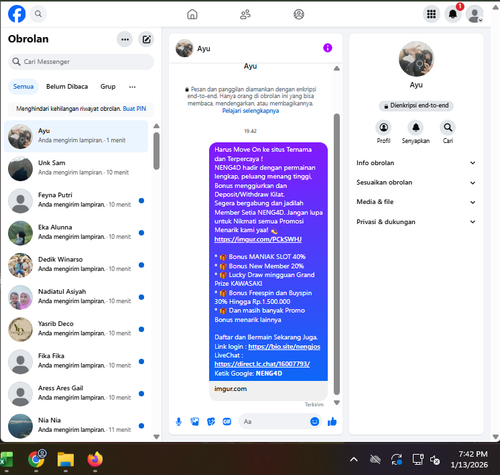Image resolution: width=500 pixels, height=475 pixels.
Task: Open the purple conversation info icon
Action: point(327,48)
